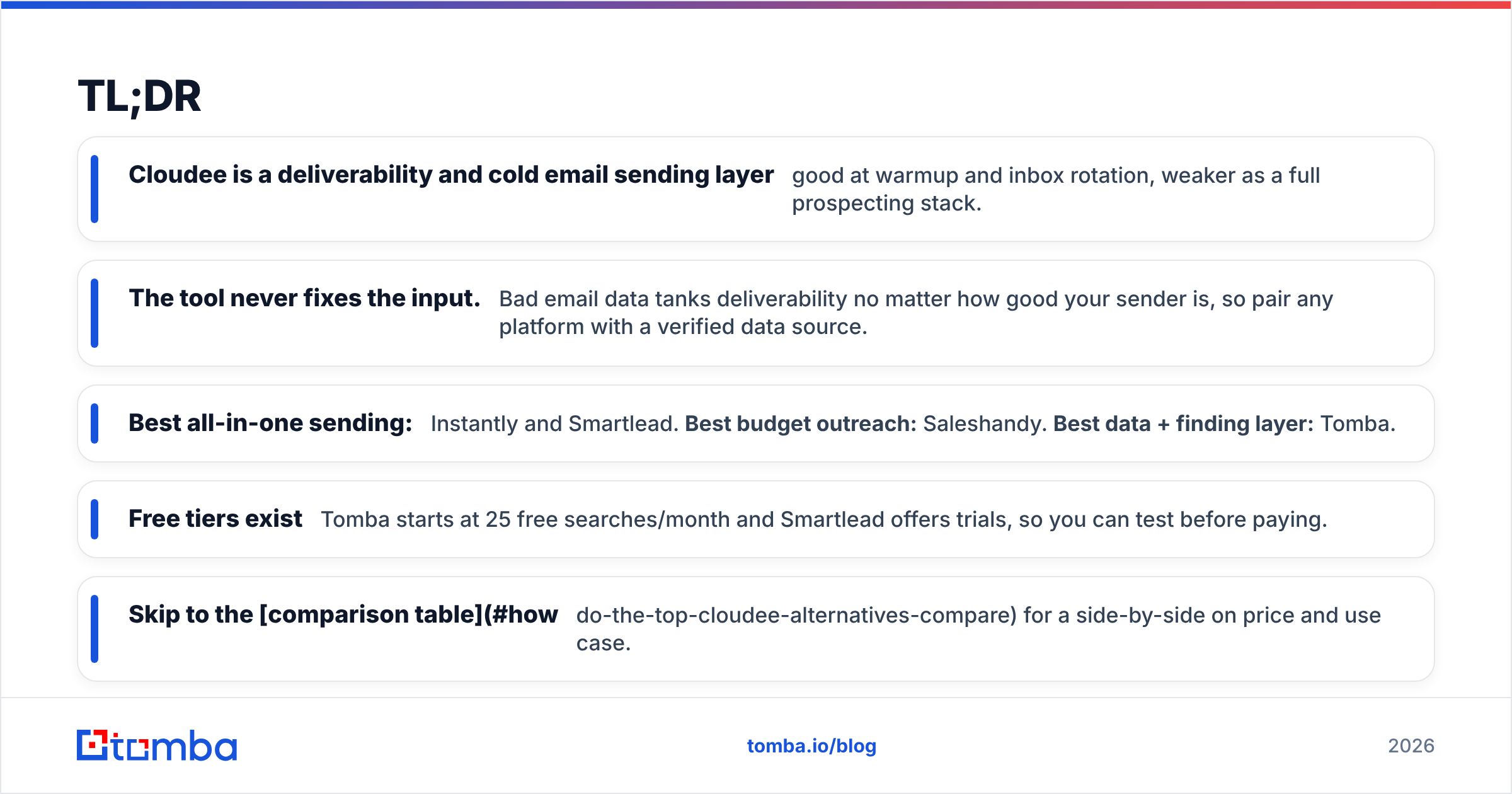Click blue accent bar on comparison card

tap(94, 629)
